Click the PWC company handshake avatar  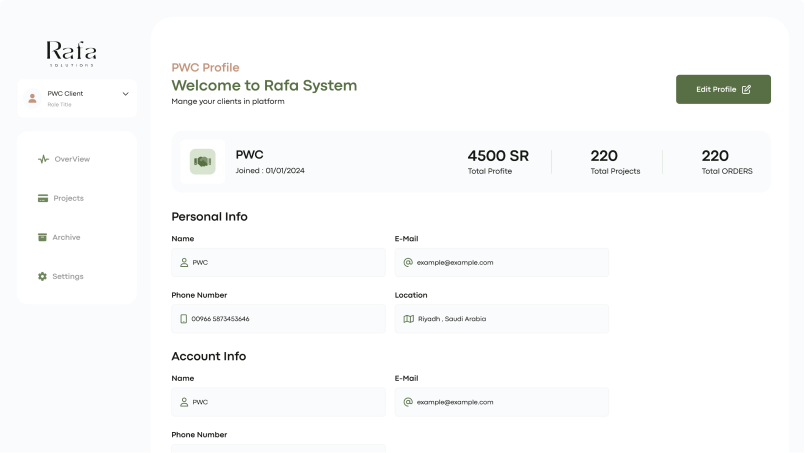[x=203, y=161]
